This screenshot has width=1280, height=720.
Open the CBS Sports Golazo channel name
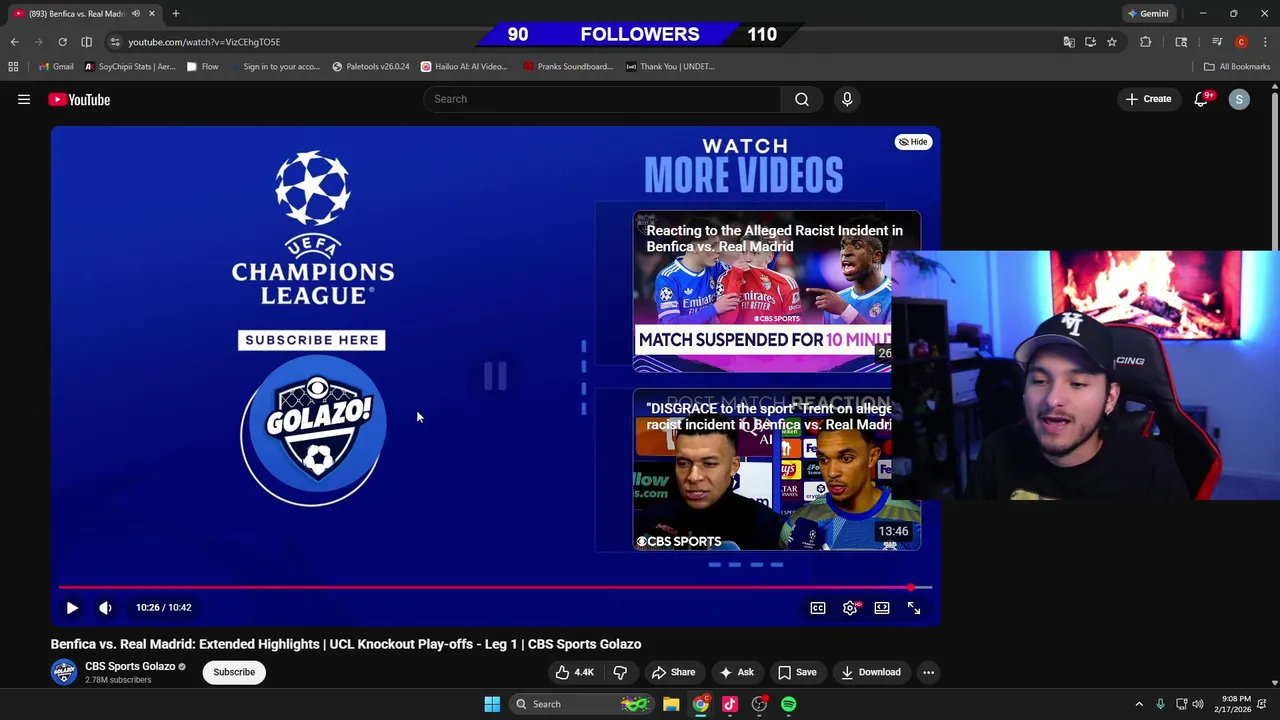pyautogui.click(x=130, y=666)
